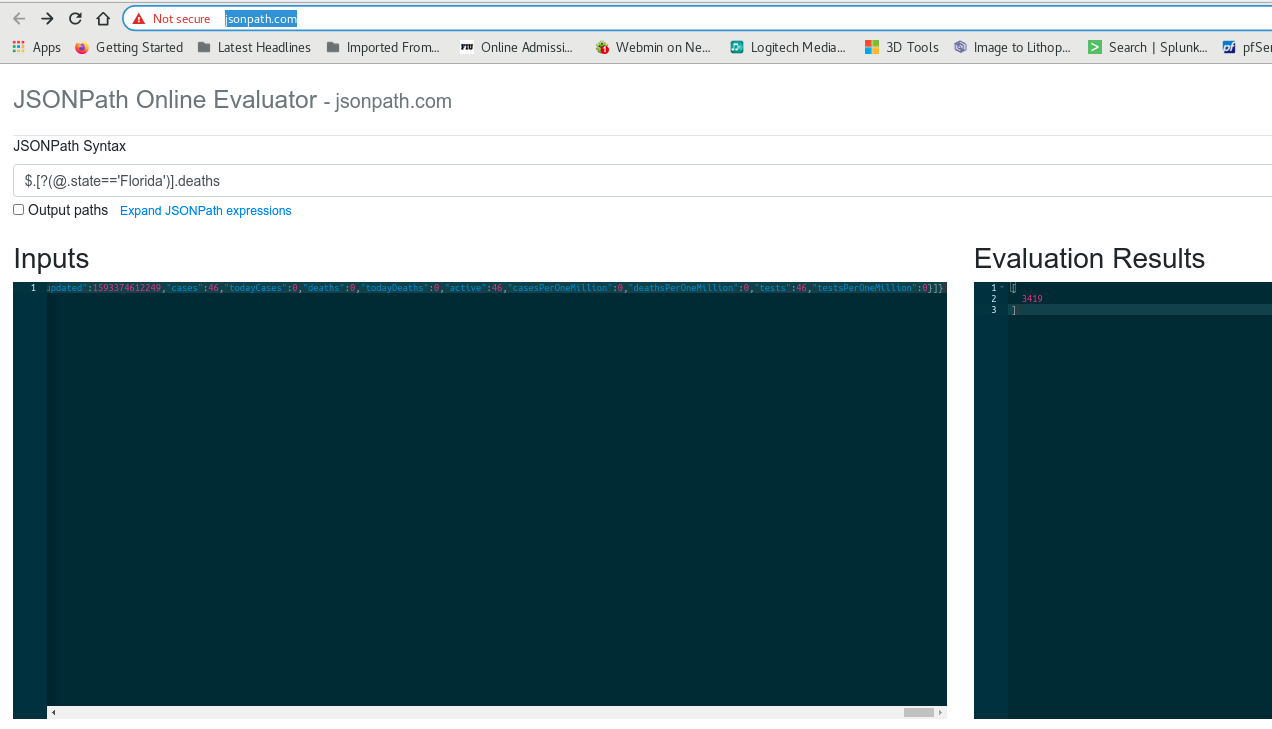
Task: Reload the current page
Action: click(x=75, y=19)
